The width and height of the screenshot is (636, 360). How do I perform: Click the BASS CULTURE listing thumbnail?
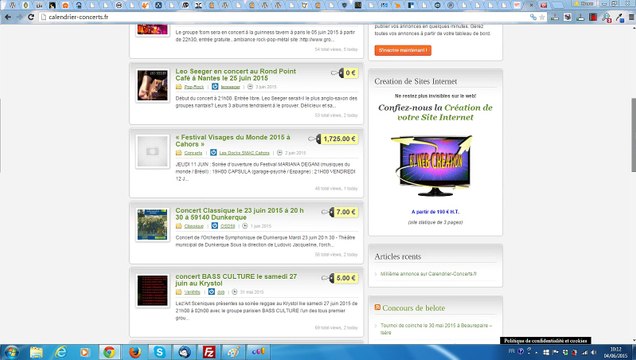point(153,290)
